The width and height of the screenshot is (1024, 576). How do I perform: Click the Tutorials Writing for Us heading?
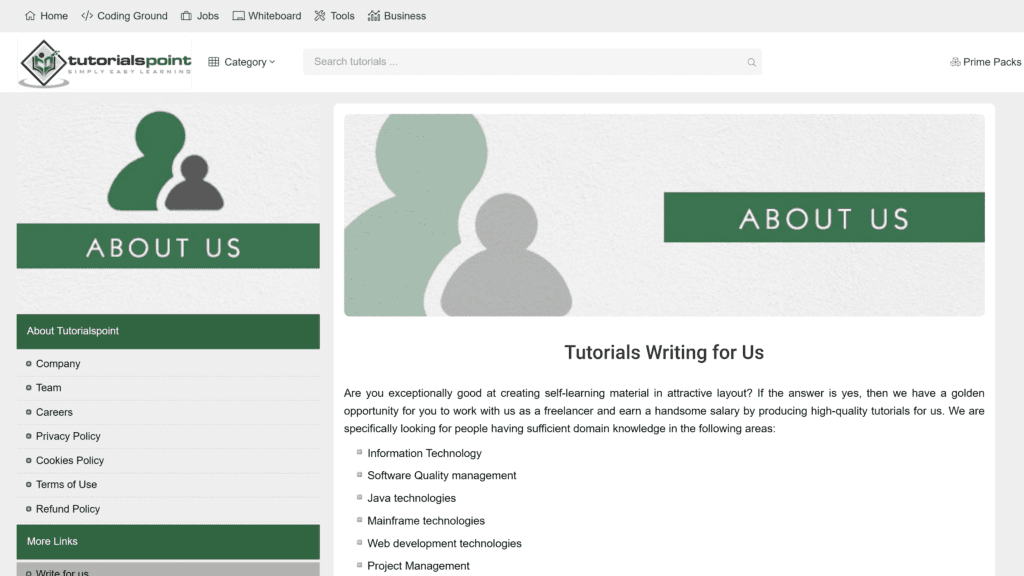tap(664, 353)
